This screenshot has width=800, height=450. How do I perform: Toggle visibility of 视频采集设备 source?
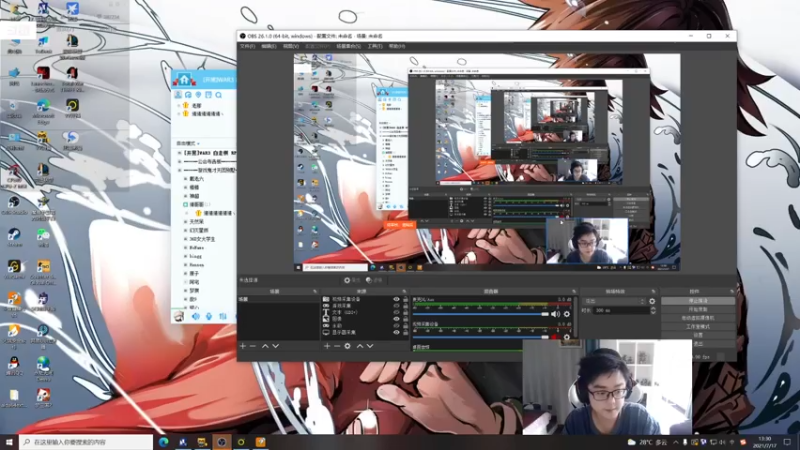tap(396, 299)
